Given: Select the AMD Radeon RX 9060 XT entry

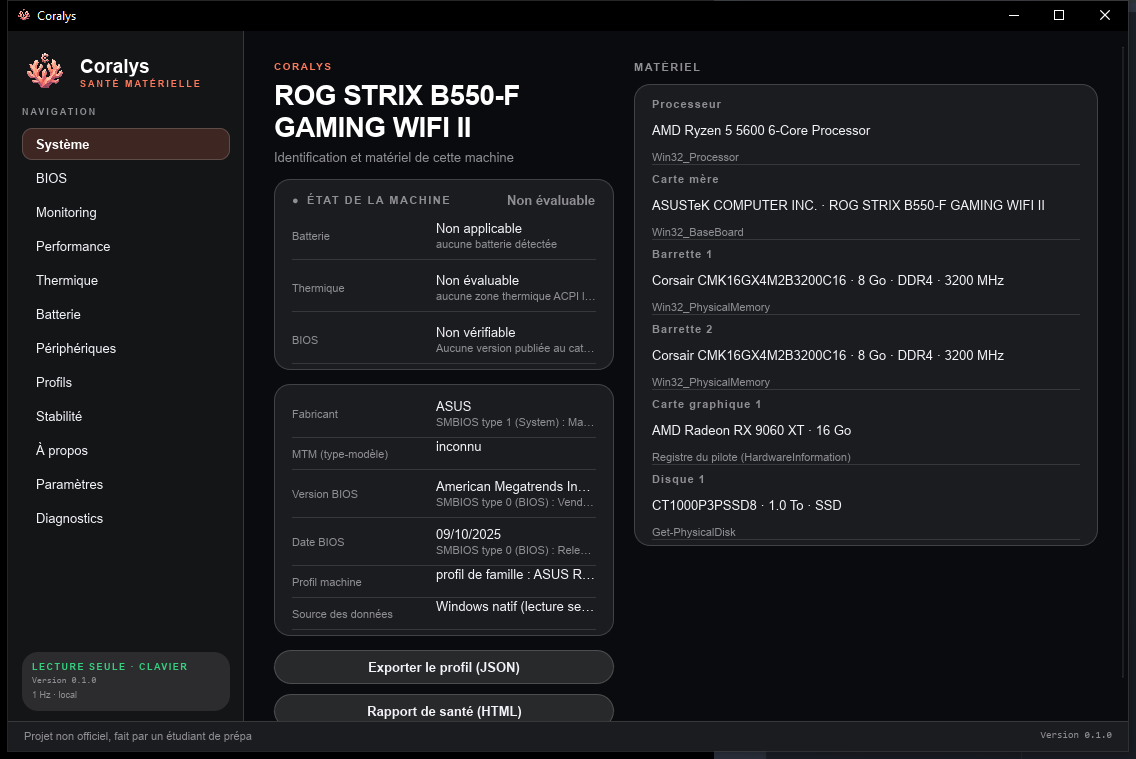Looking at the screenshot, I should click(x=751, y=430).
